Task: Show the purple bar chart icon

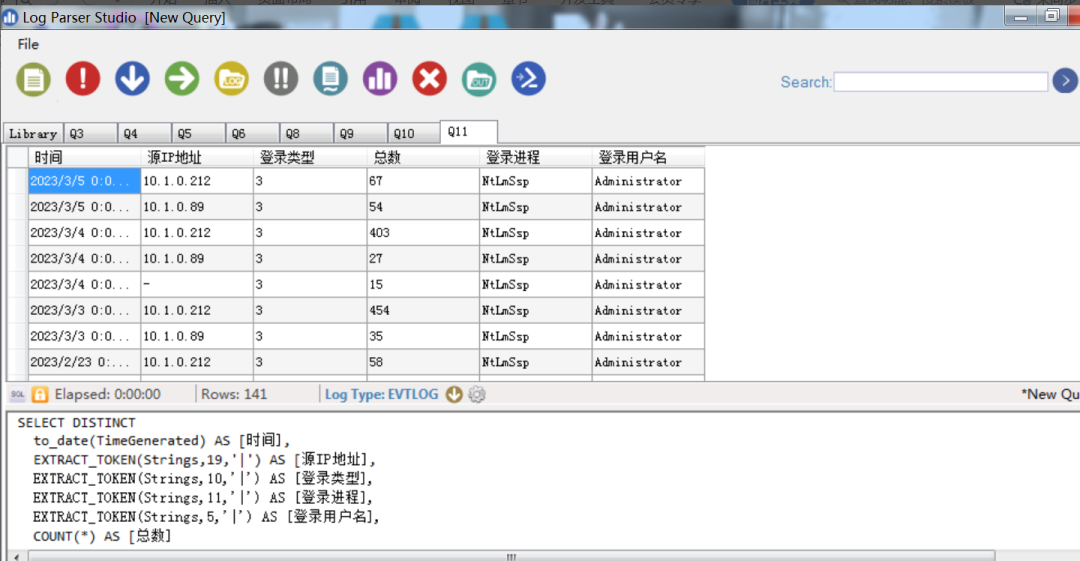Action: coord(380,79)
